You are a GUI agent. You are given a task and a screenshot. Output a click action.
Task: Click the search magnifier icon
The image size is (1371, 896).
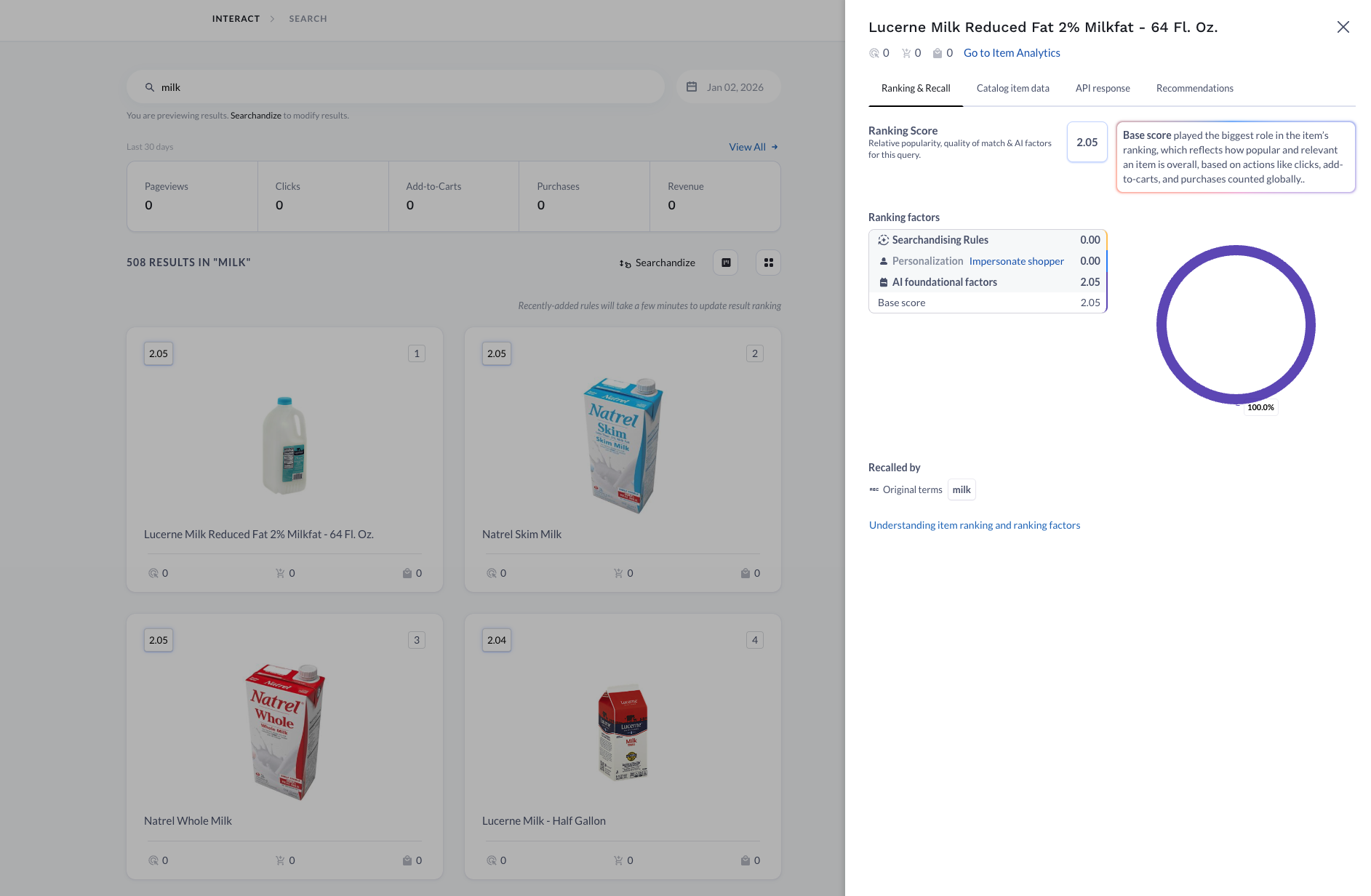click(150, 87)
